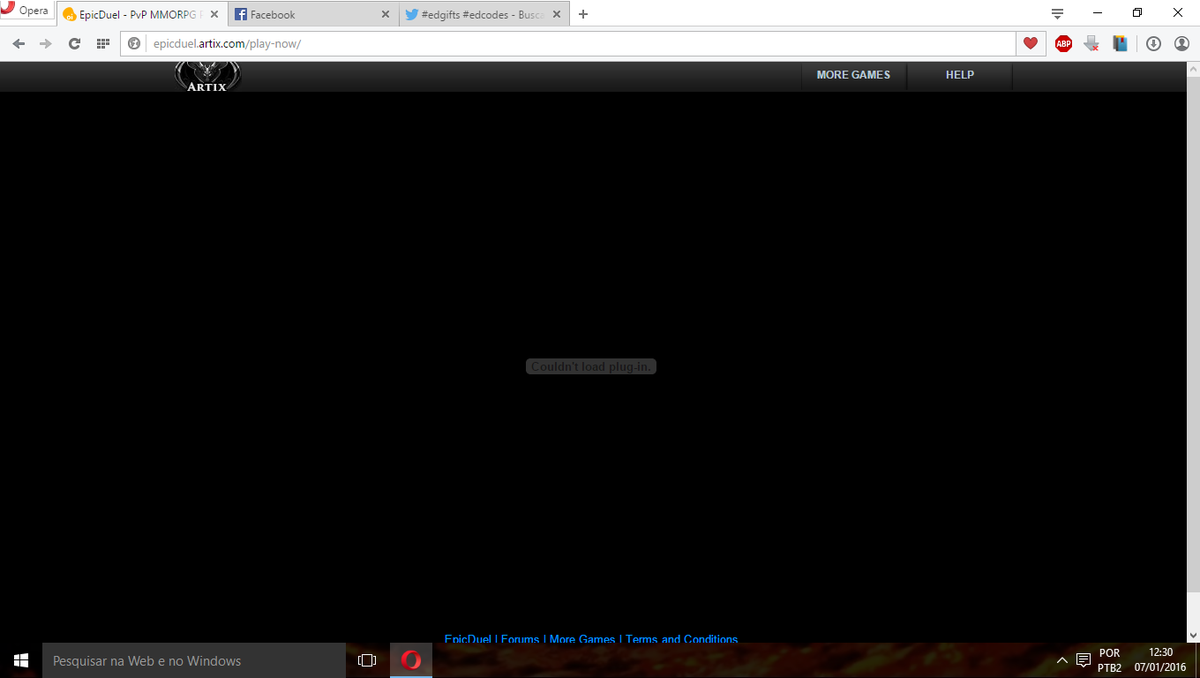Click the heart bookmark icon
Image resolution: width=1200 pixels, height=678 pixels.
pos(1030,43)
